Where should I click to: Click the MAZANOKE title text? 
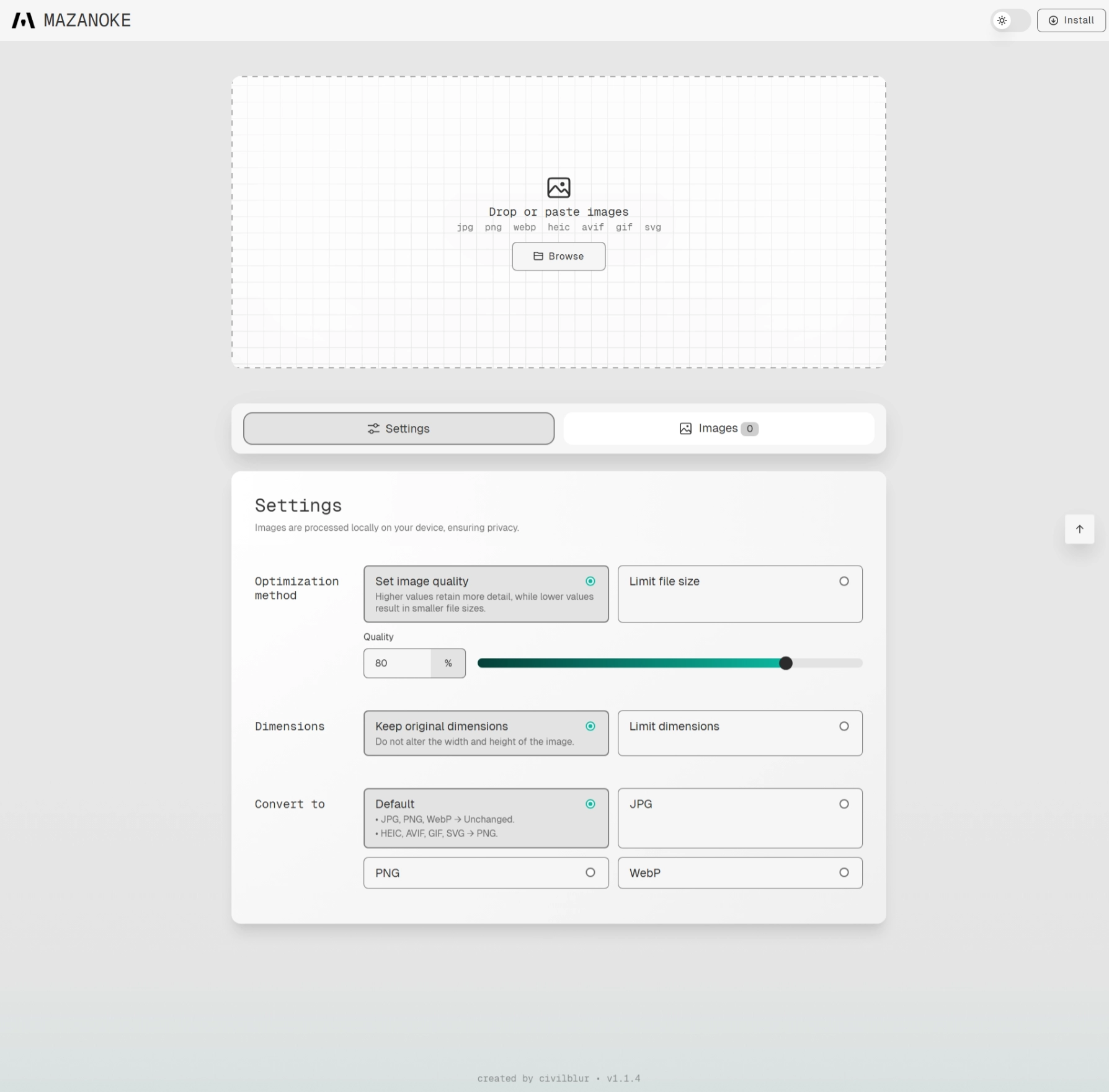click(87, 20)
